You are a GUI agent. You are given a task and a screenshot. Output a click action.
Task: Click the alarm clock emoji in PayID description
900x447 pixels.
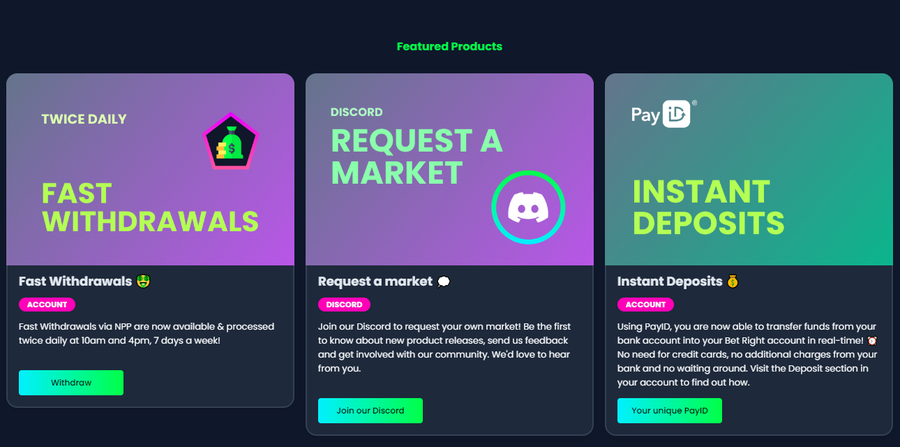pyautogui.click(x=872, y=340)
